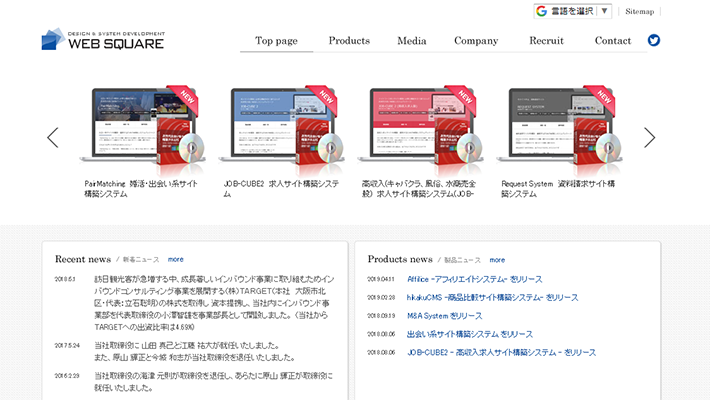Open PairMatching product thumbnail
Screen dimensions: 710x400
[142, 129]
